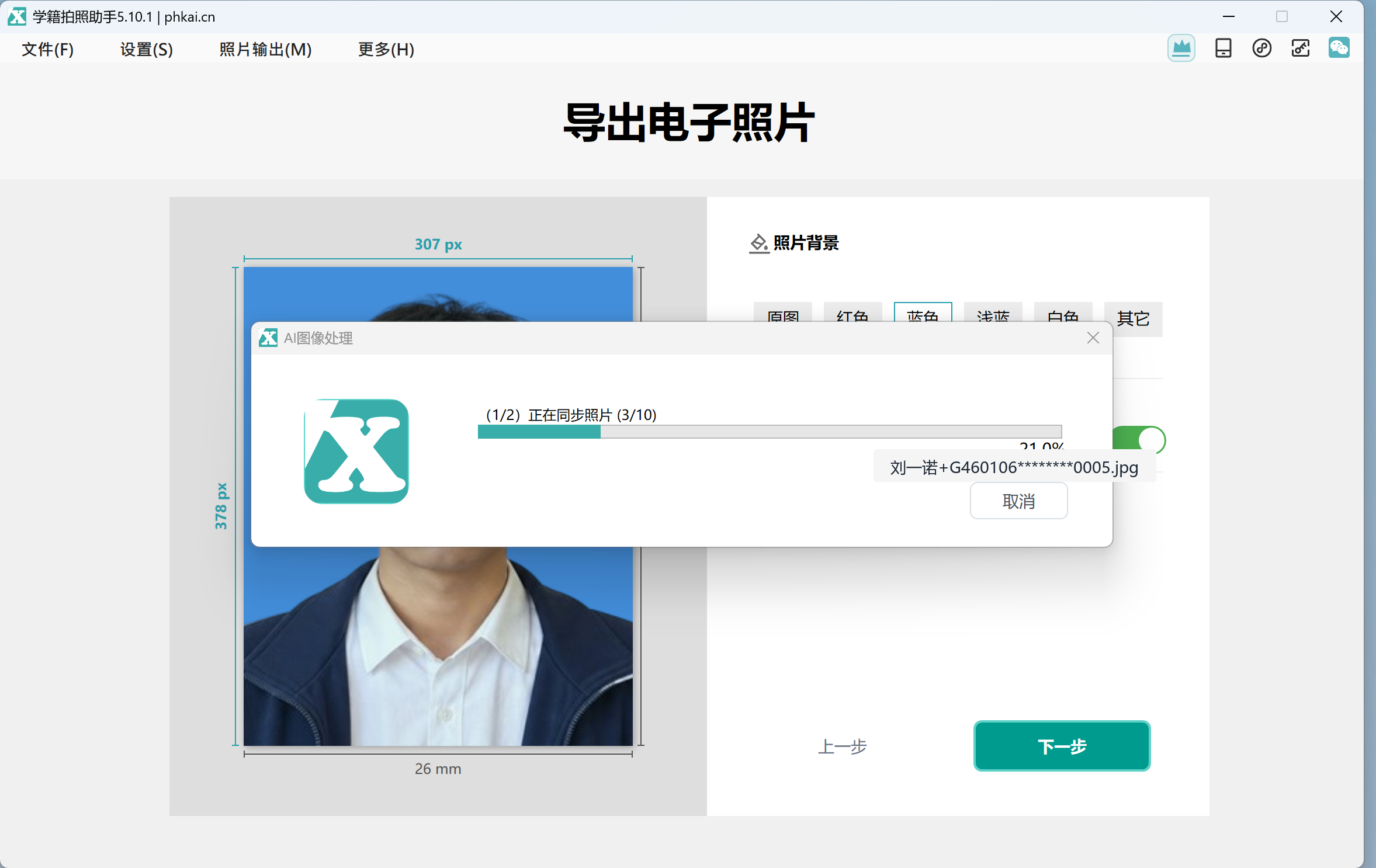Click the filename 刘一诺+G460106 tooltip
This screenshot has height=868, width=1376.
1014,467
